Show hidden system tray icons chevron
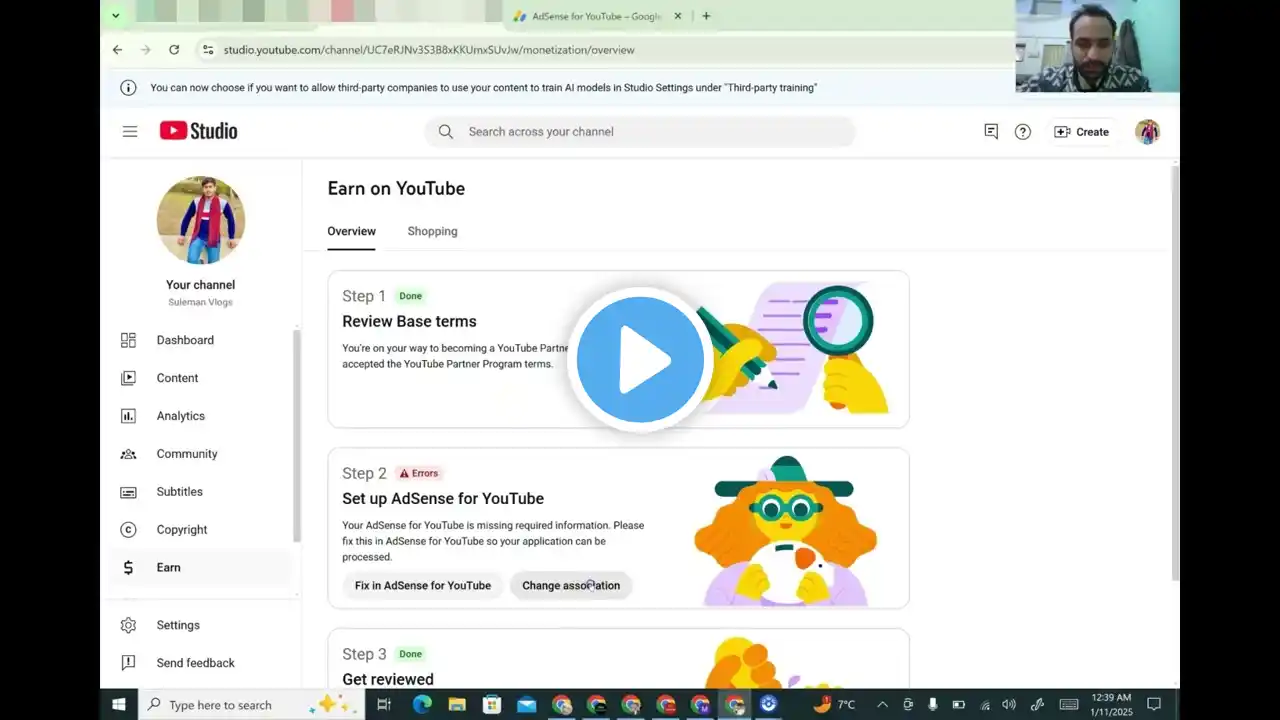Screen dimensions: 1280x720 pos(882,704)
